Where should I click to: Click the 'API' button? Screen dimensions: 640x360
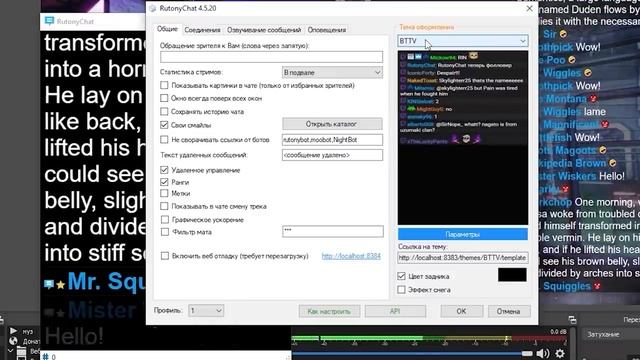point(395,311)
